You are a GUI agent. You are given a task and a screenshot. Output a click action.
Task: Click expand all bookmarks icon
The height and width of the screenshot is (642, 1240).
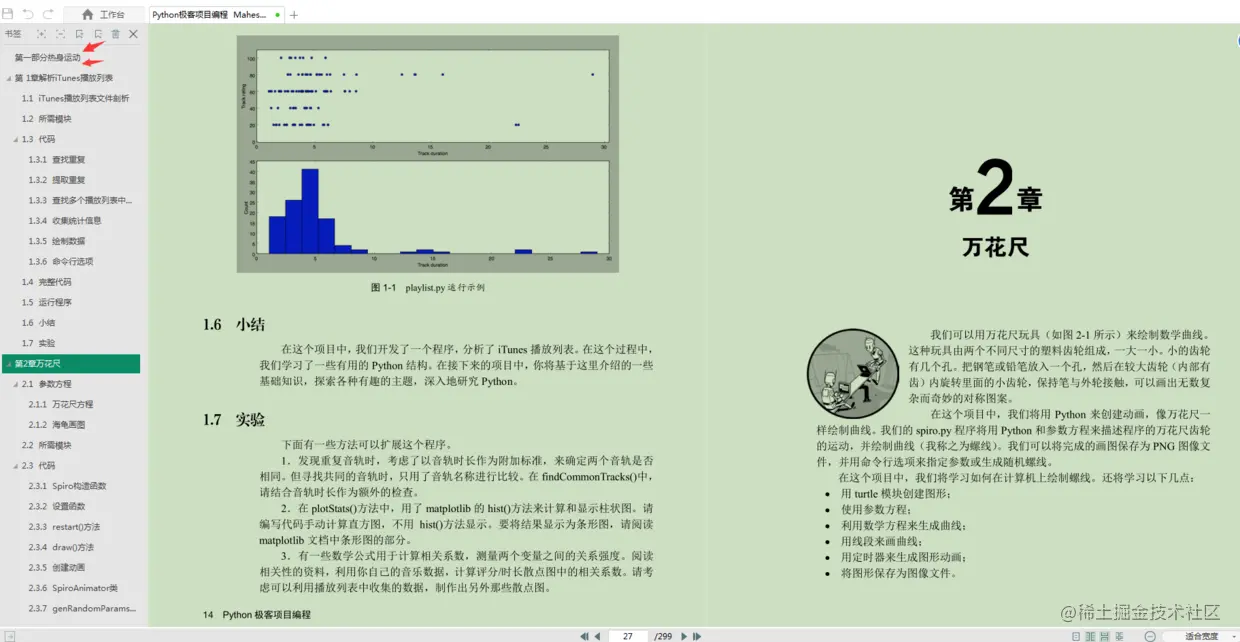[42, 34]
